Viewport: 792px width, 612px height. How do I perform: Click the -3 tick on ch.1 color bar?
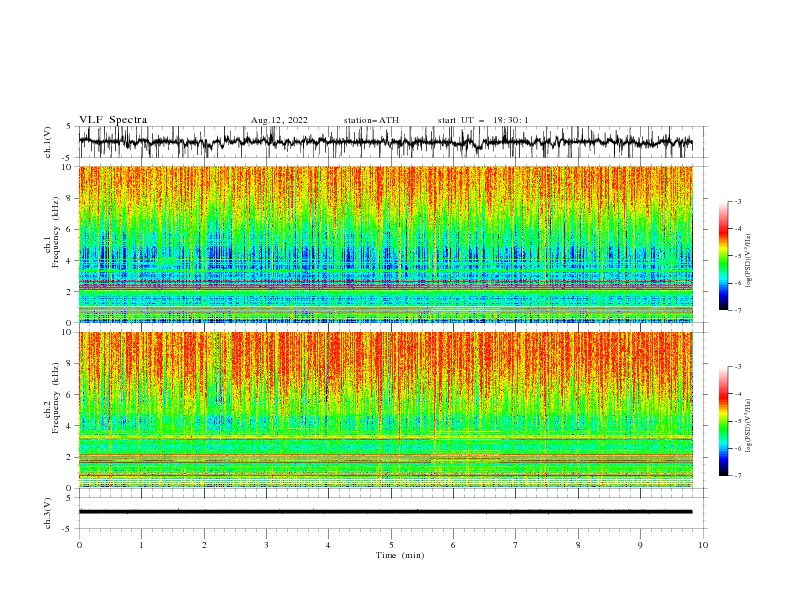(x=737, y=201)
